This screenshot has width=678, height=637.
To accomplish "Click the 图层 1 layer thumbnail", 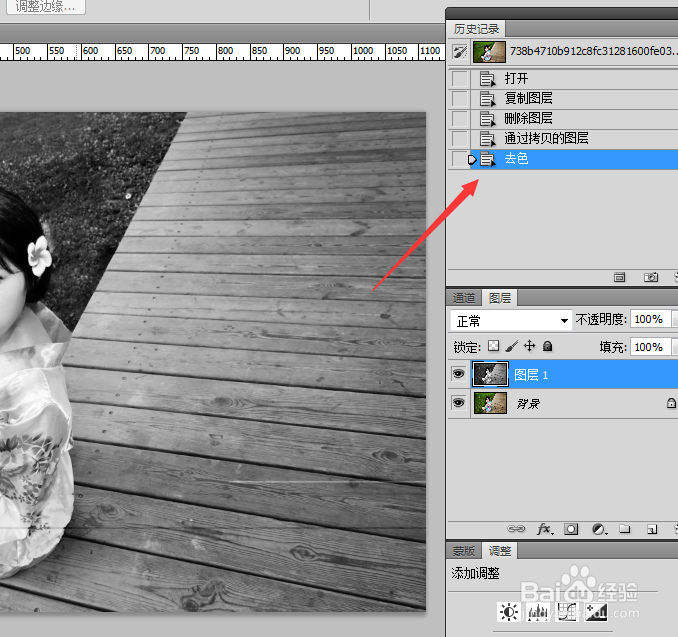I will (490, 375).
